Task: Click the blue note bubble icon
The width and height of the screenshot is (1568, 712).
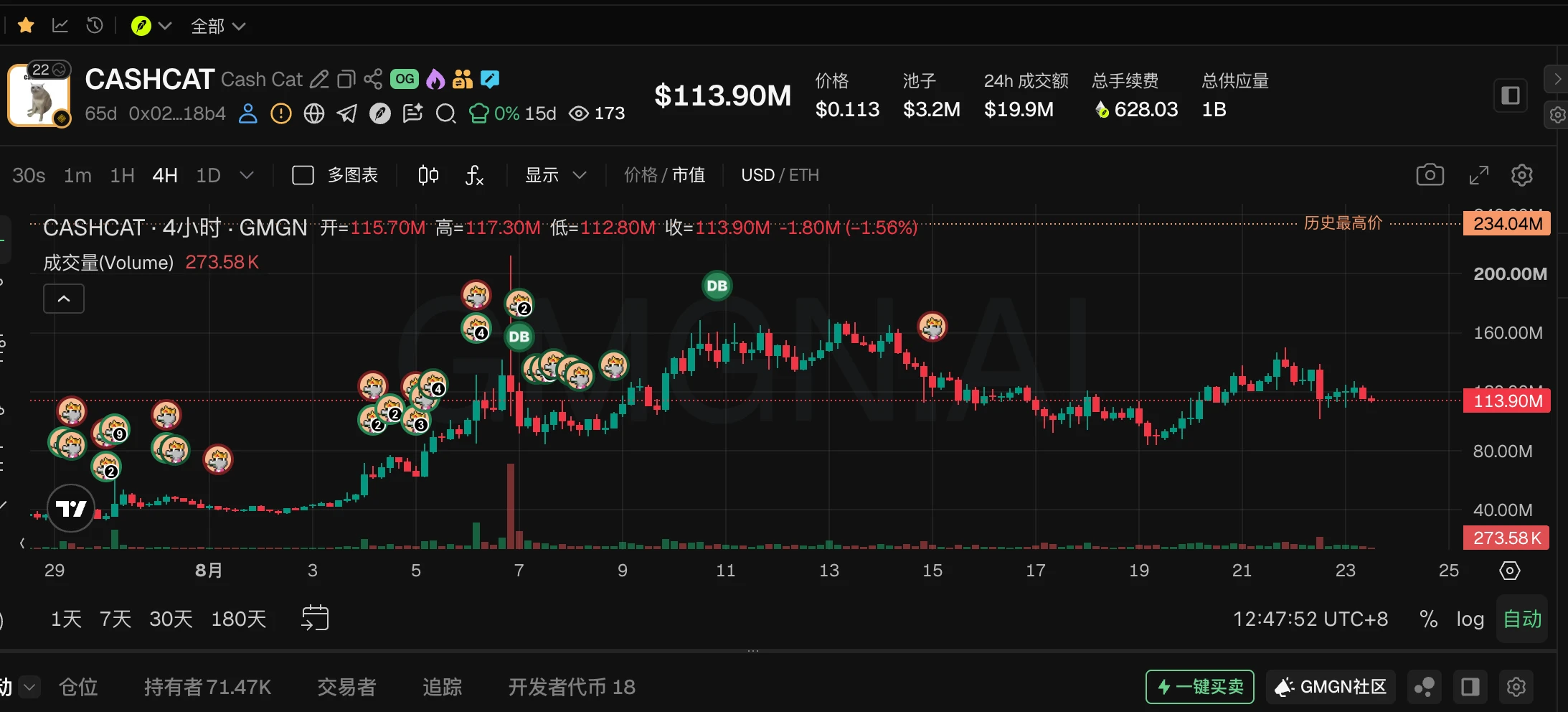Action: [490, 79]
